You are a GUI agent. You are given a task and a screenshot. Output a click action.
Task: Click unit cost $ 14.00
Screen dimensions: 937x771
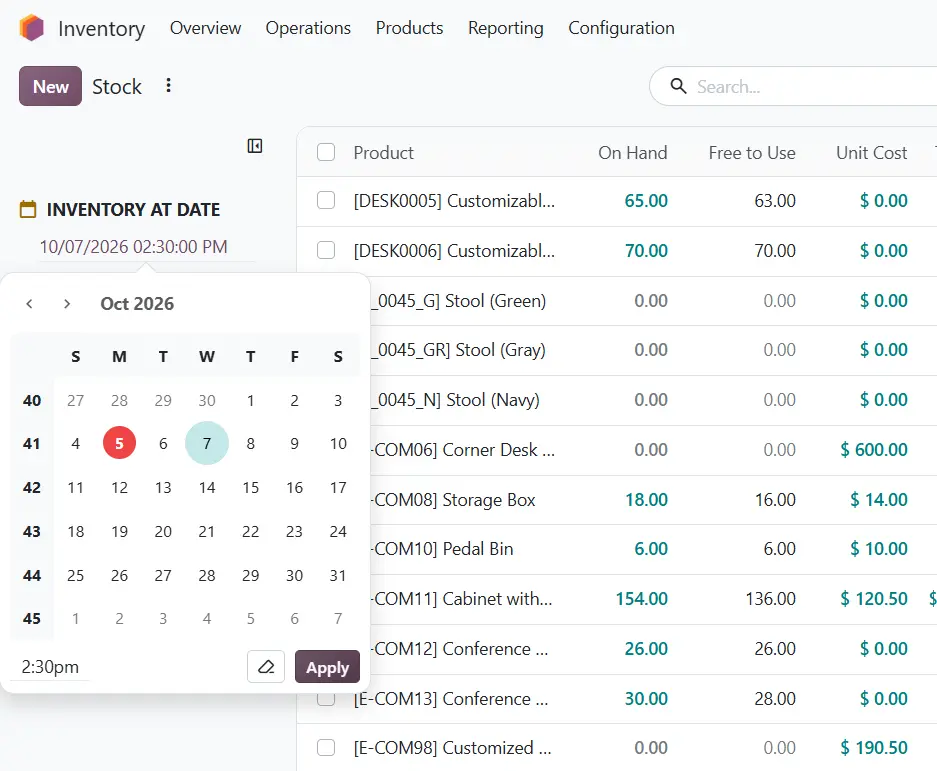point(879,500)
